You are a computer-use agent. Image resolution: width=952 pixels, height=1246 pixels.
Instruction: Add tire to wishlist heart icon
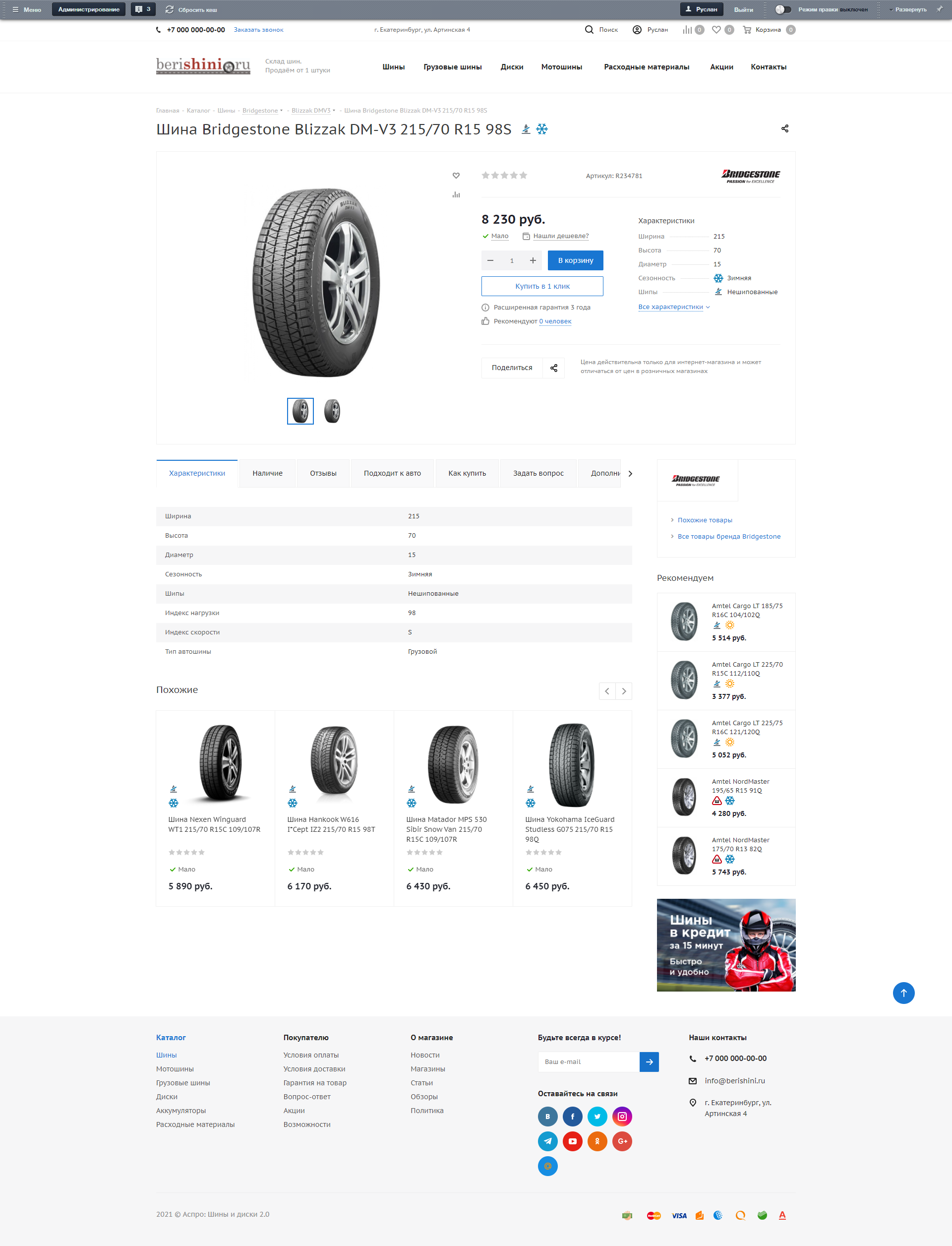[x=456, y=176]
